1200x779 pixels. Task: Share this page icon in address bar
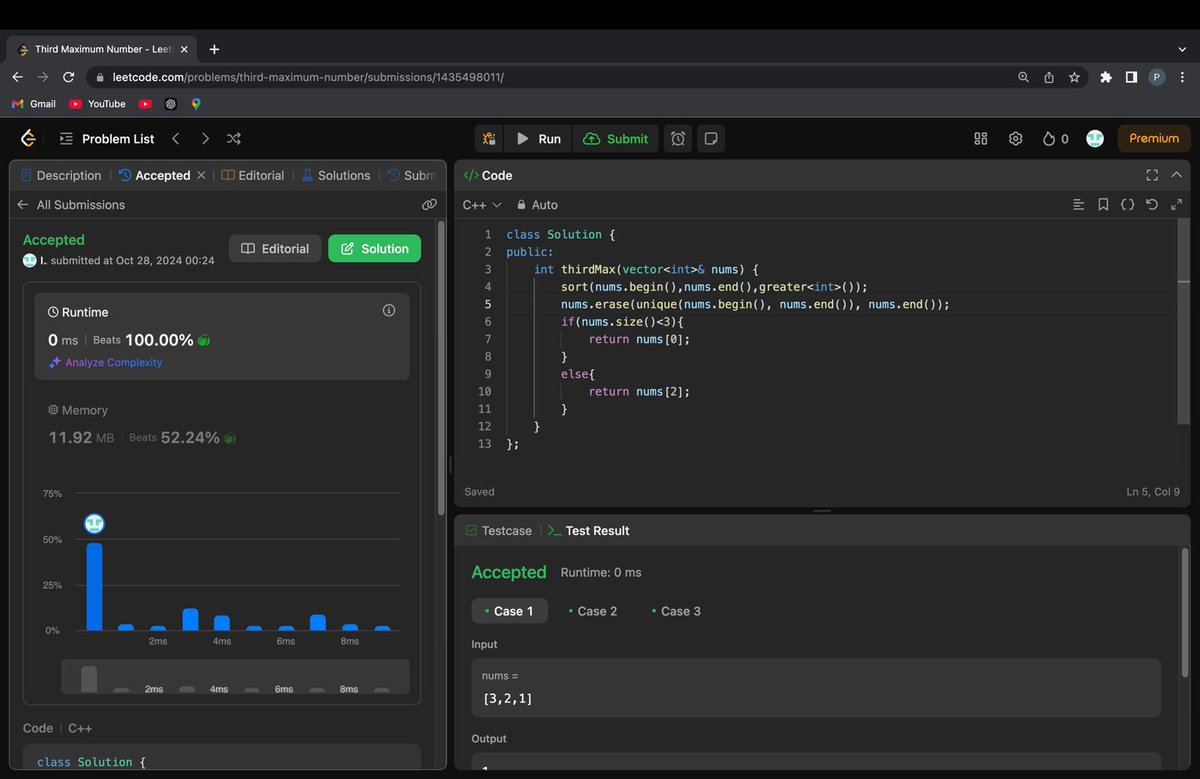pos(1049,77)
